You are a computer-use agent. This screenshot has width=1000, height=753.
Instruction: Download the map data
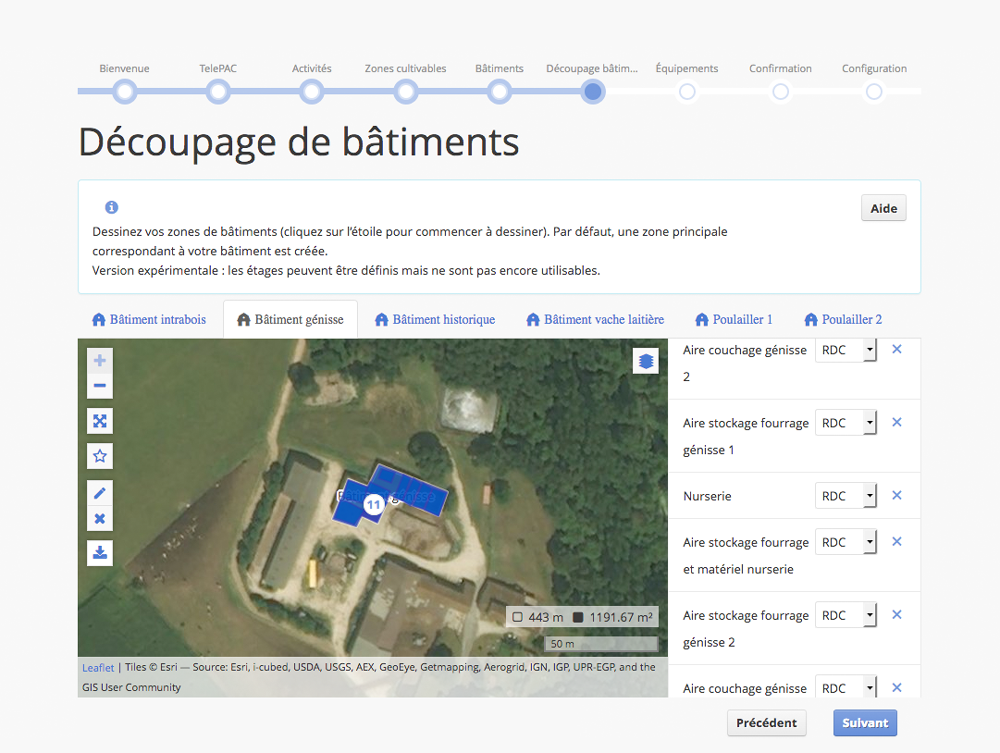[x=99, y=553]
